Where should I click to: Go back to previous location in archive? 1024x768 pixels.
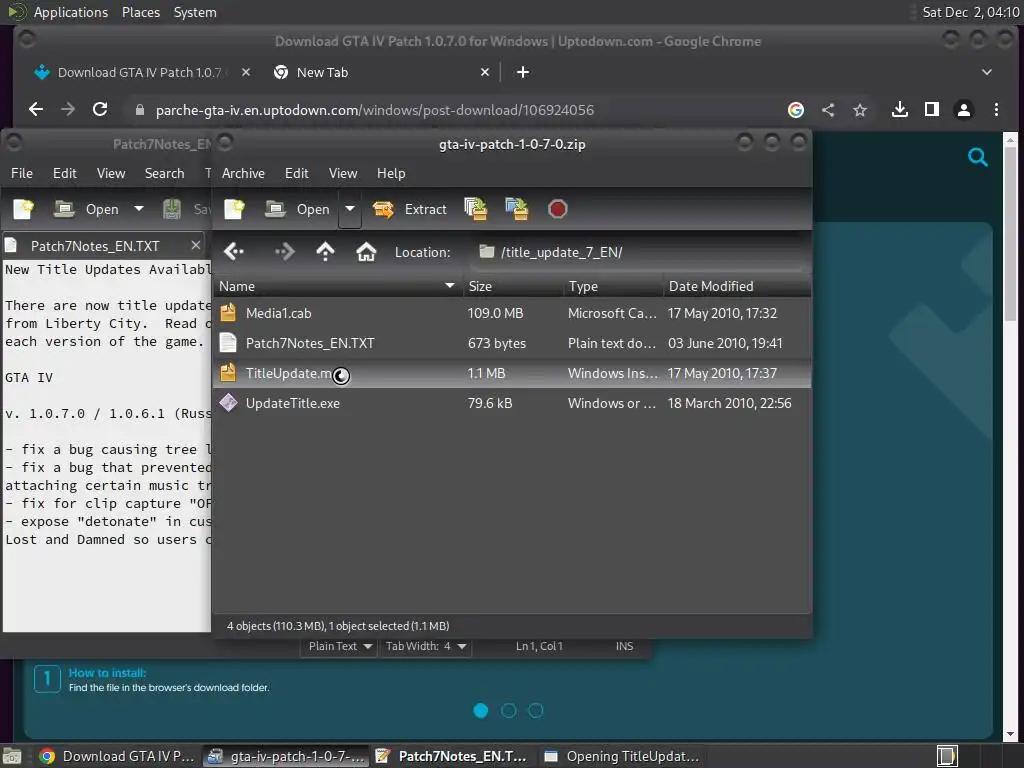click(x=233, y=251)
